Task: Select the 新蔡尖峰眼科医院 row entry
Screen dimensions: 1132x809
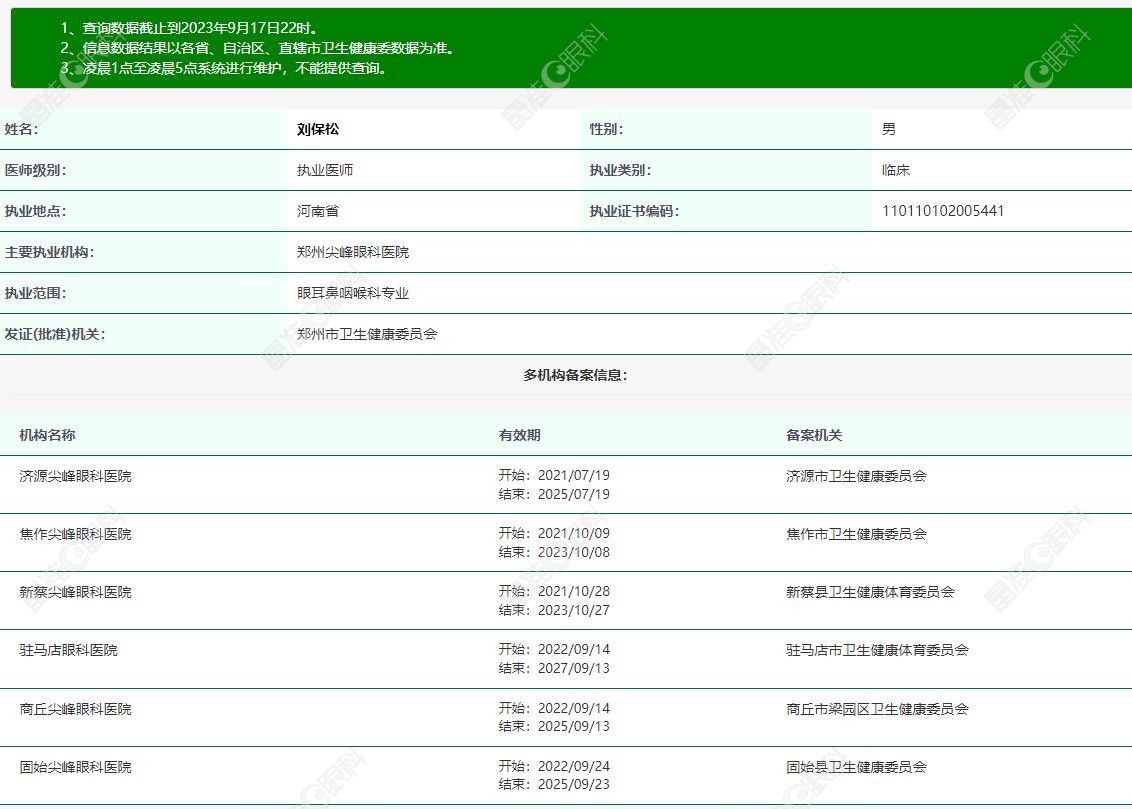Action: click(x=75, y=592)
